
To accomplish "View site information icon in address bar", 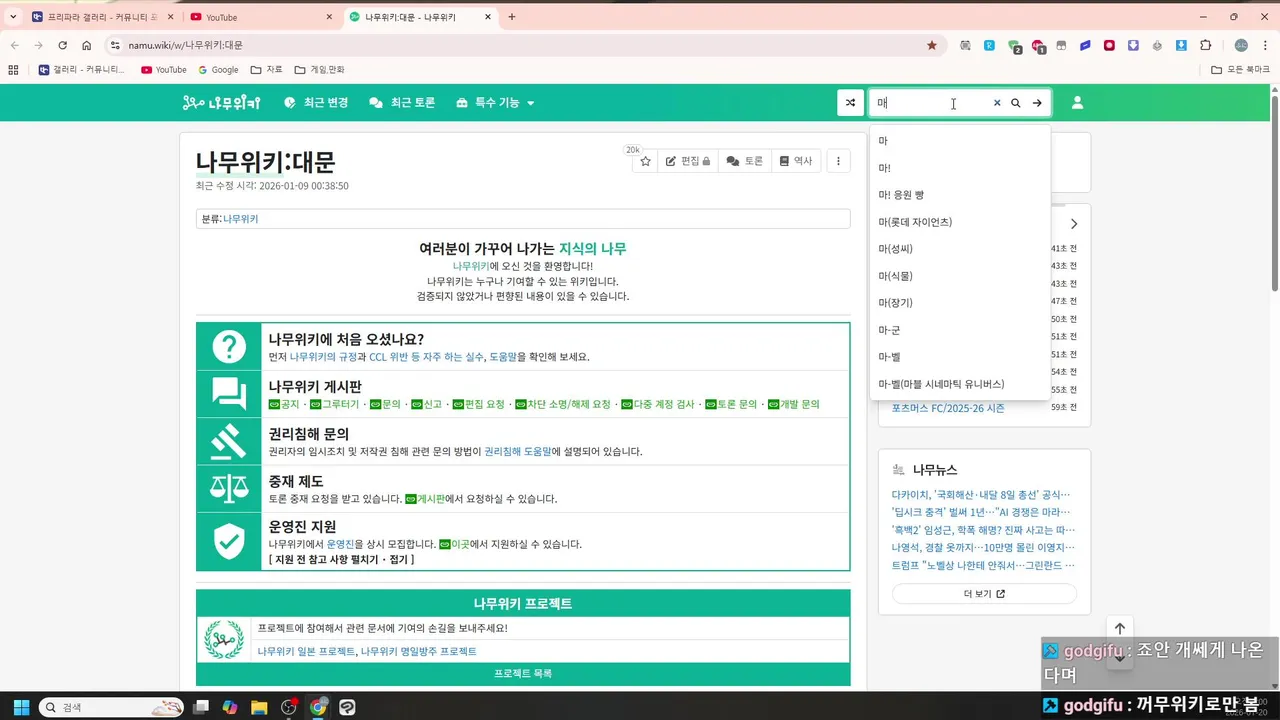I will coord(115,45).
